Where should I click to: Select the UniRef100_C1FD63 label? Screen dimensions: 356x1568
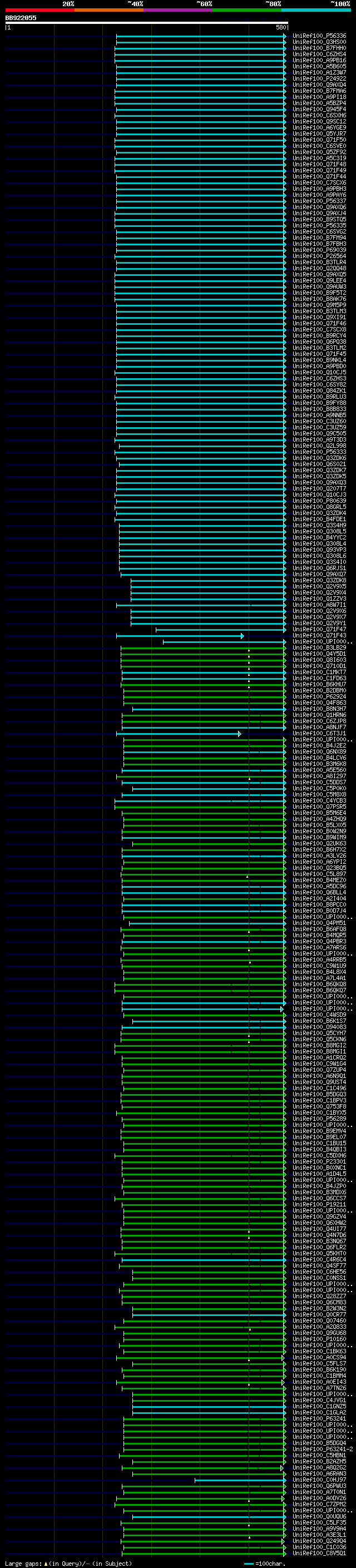[319, 678]
